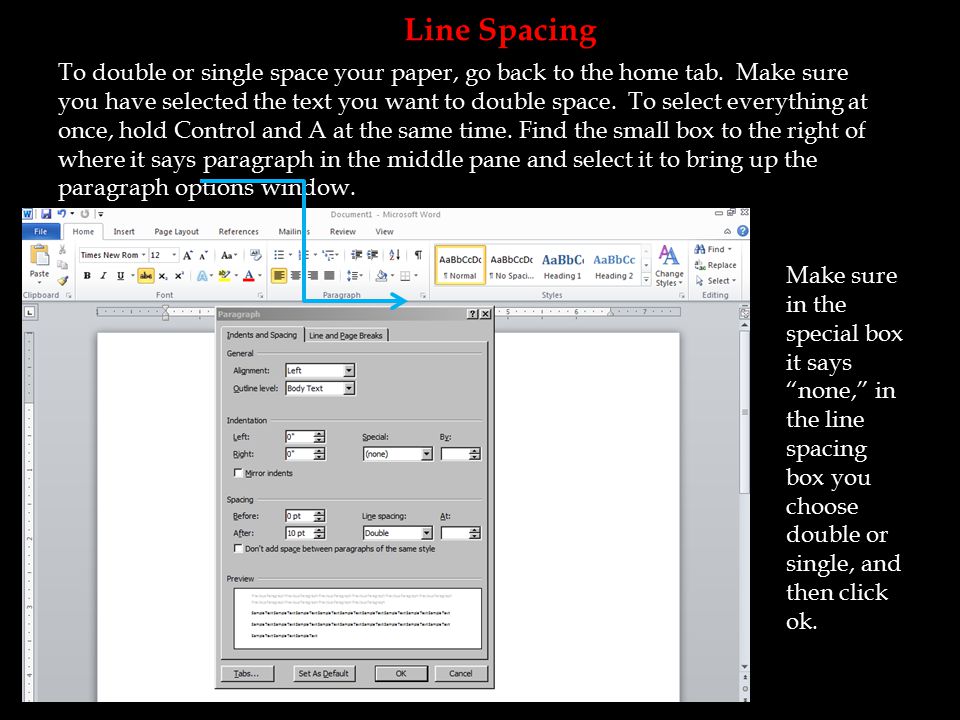Toggle Strikethrough formatting
The image size is (960, 720).
click(x=146, y=276)
